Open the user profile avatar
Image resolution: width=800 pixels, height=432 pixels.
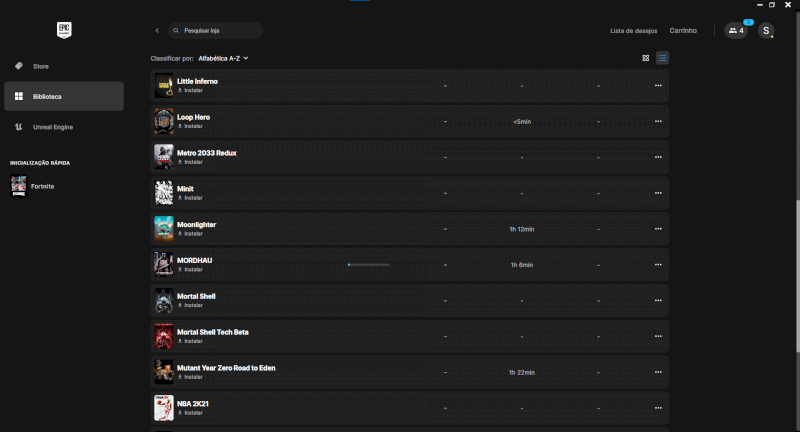766,31
